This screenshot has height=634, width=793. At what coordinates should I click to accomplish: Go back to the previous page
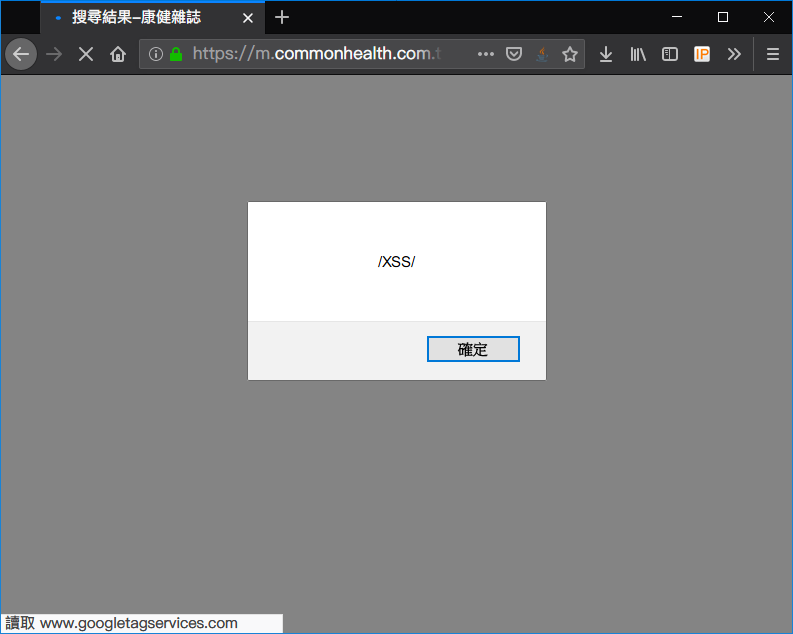click(x=21, y=54)
